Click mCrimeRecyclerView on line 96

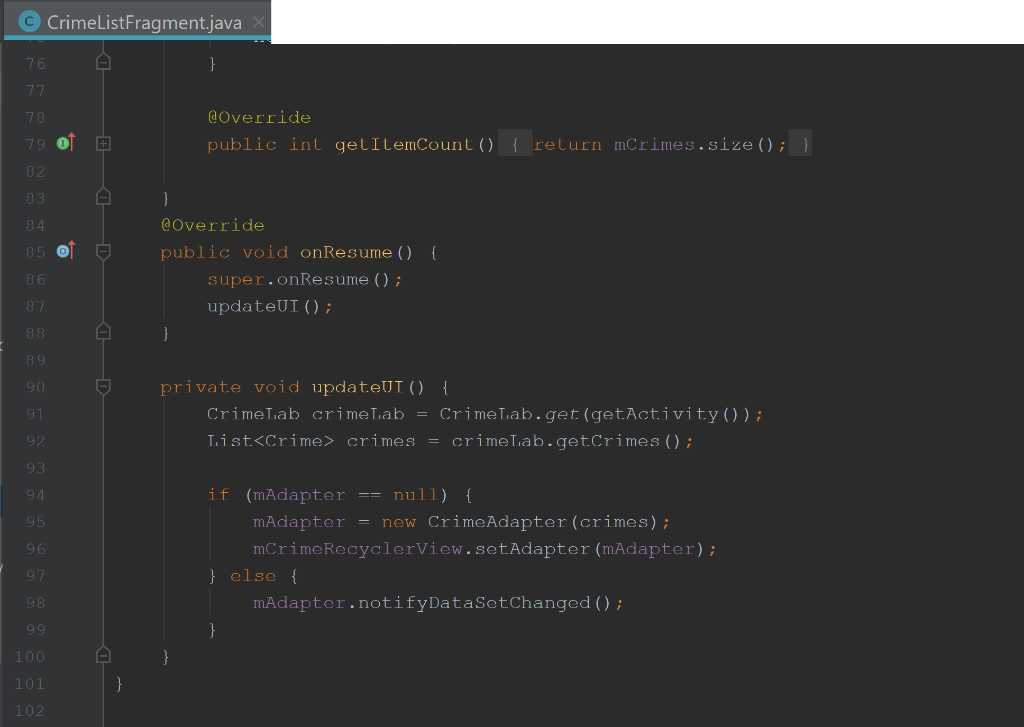click(358, 549)
